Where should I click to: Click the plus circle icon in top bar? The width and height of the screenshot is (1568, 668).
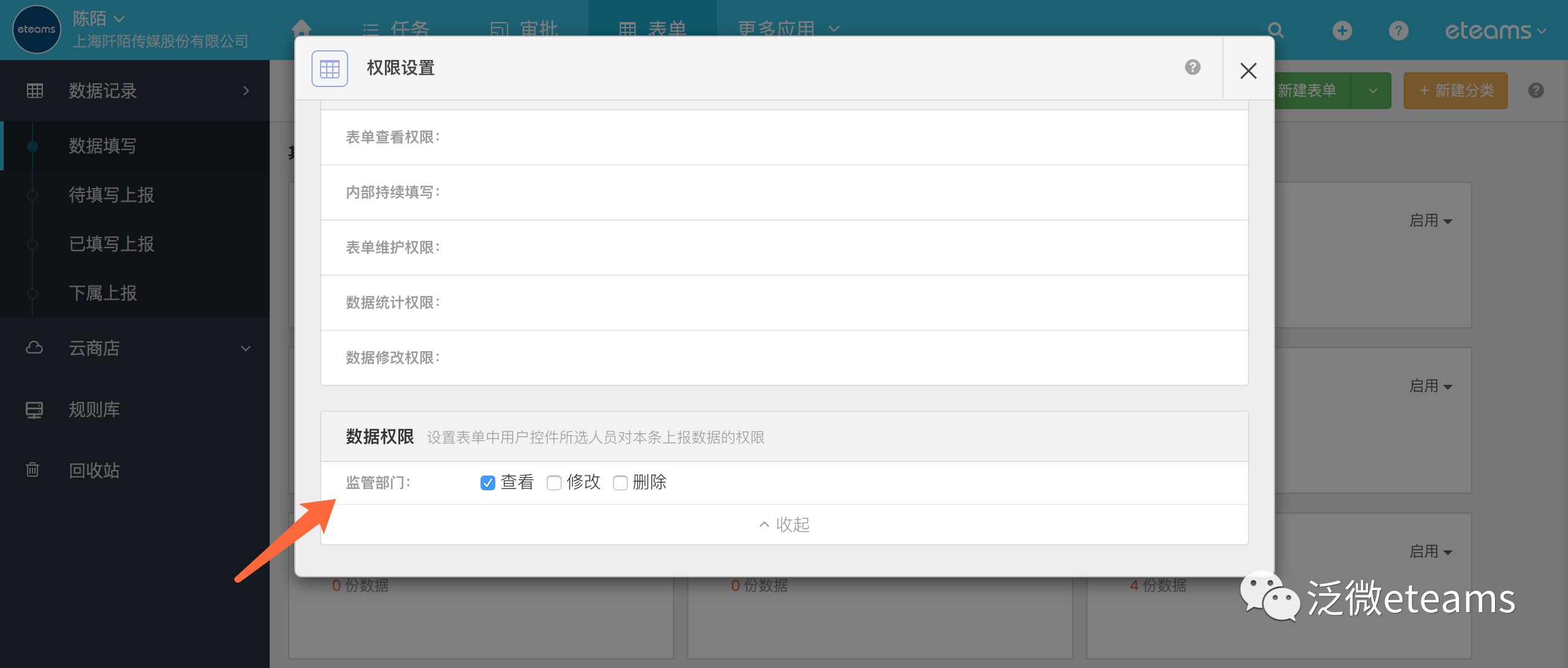(x=1342, y=30)
